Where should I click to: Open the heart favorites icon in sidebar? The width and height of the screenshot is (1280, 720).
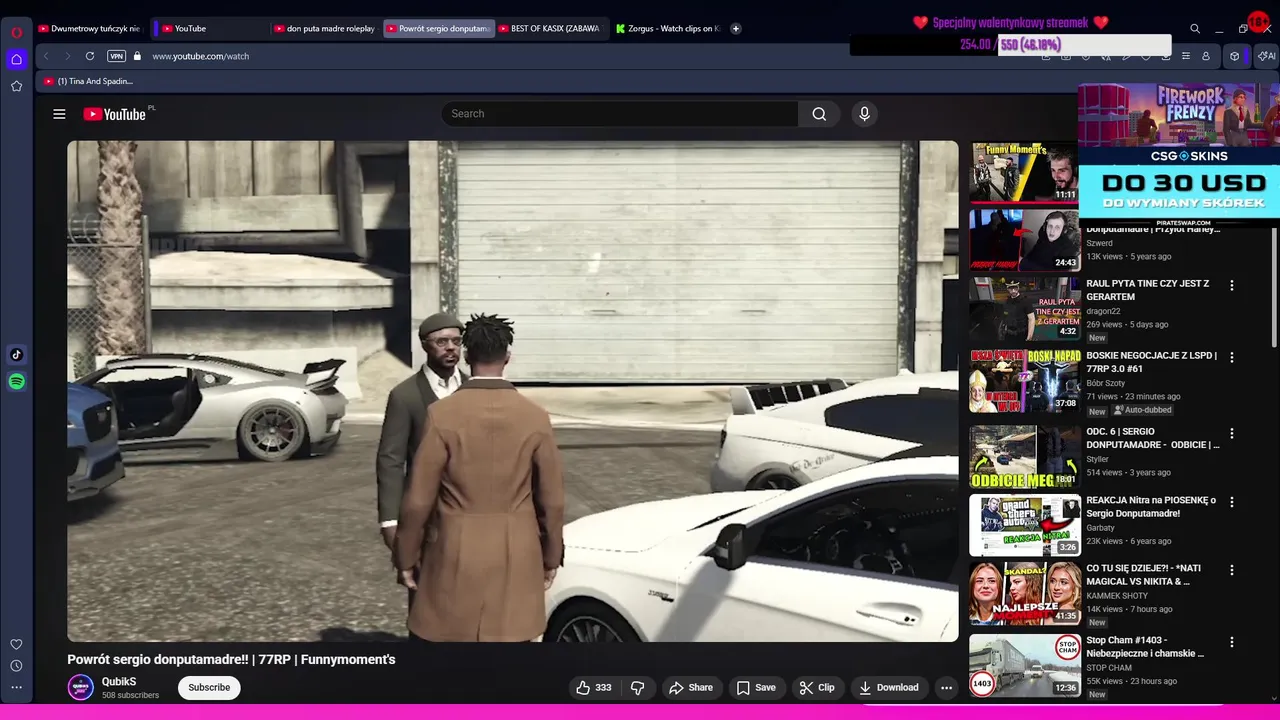coord(16,644)
